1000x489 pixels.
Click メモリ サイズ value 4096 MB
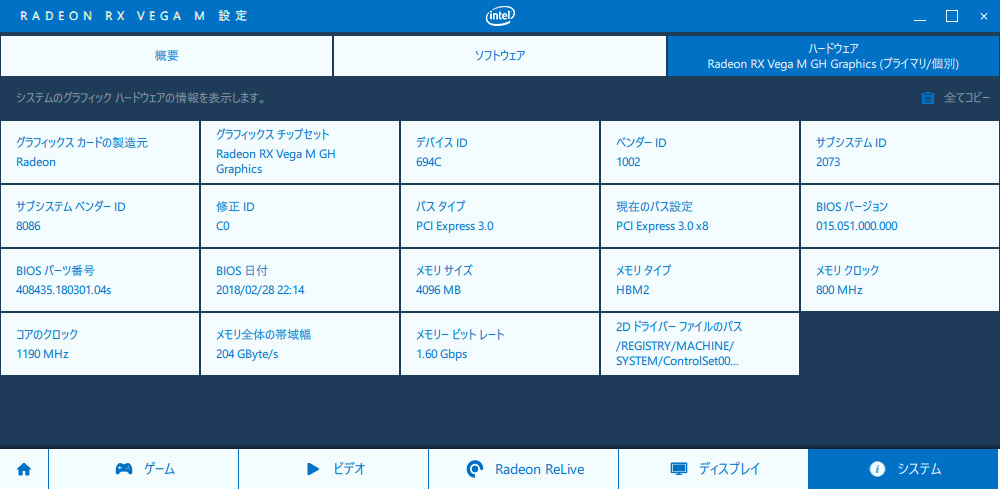tap(438, 290)
